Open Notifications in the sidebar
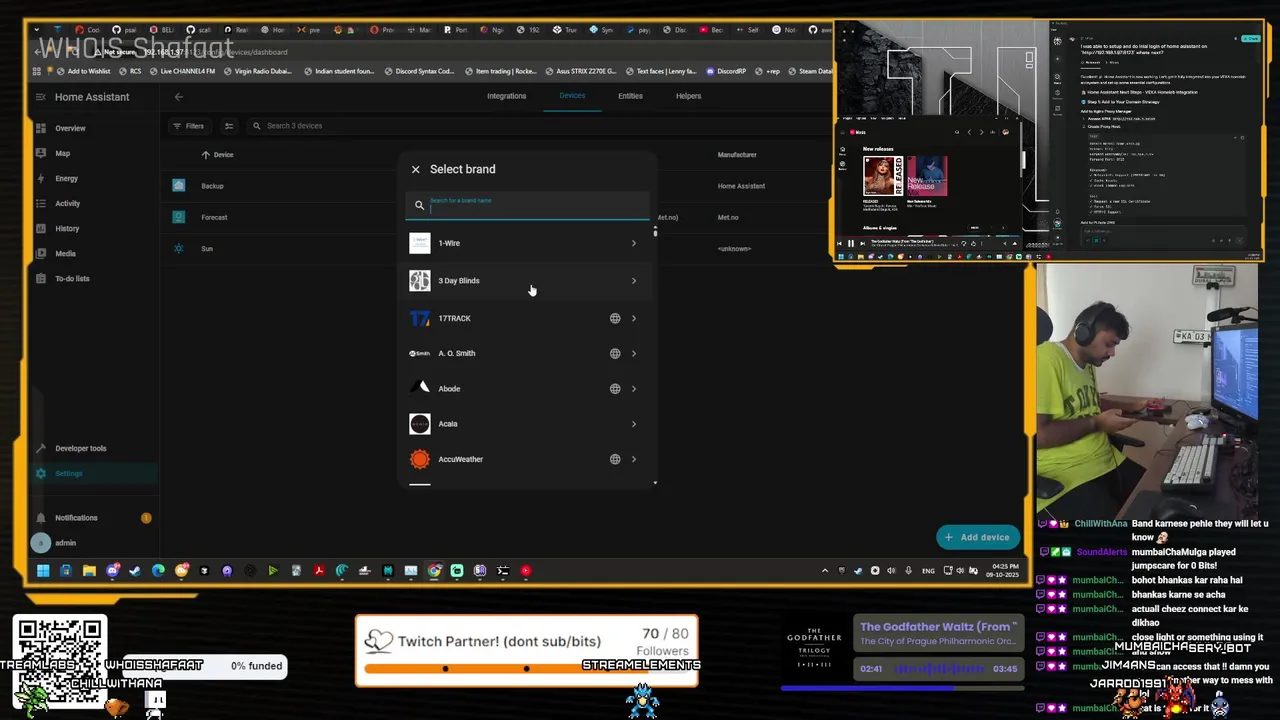 click(94, 518)
